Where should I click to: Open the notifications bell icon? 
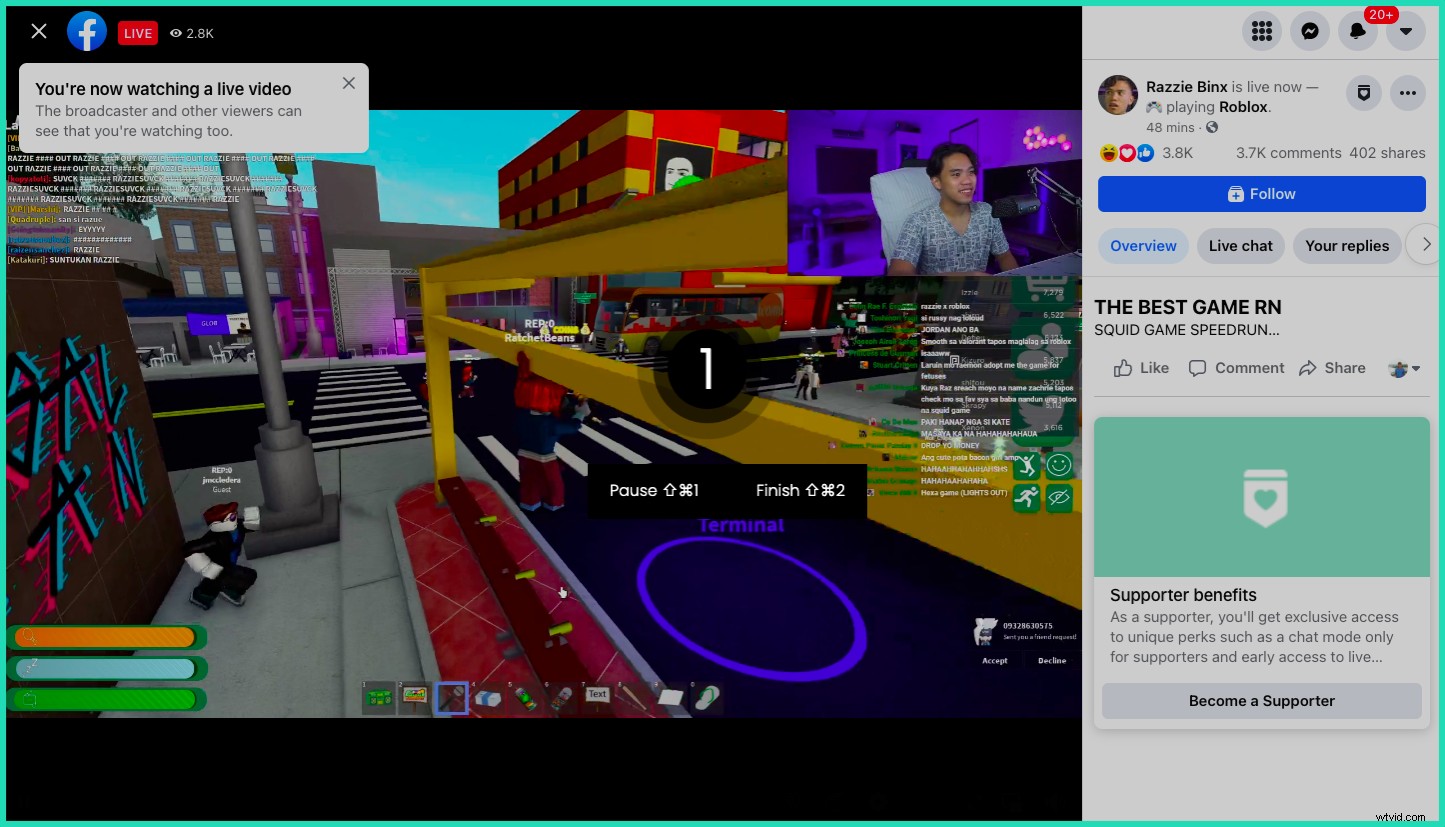[1358, 32]
